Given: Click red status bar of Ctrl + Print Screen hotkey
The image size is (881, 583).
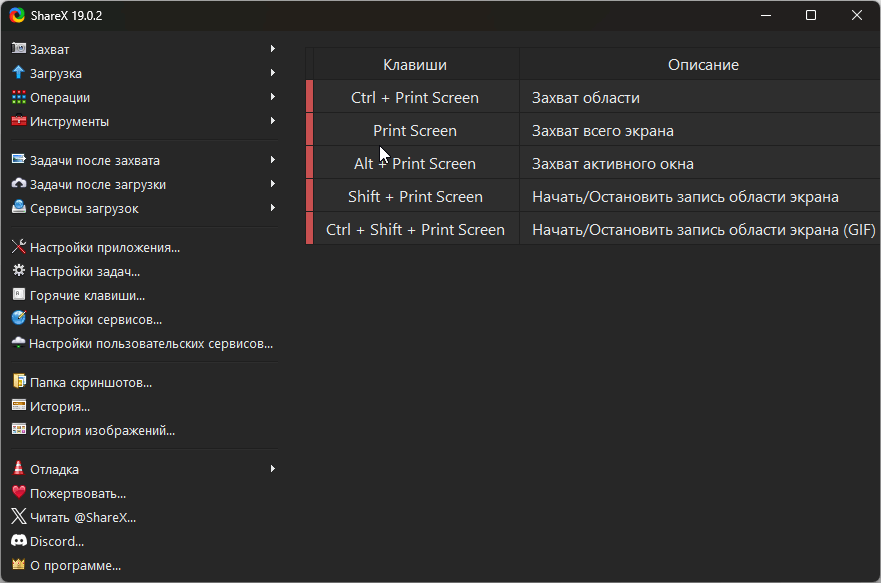Looking at the screenshot, I should point(310,97).
